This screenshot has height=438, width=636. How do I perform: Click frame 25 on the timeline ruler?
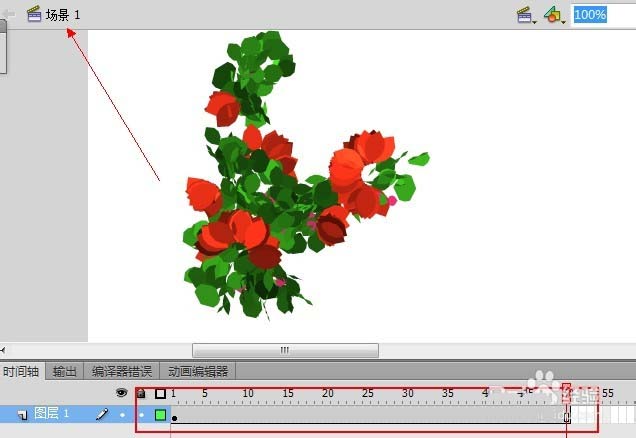(368, 394)
